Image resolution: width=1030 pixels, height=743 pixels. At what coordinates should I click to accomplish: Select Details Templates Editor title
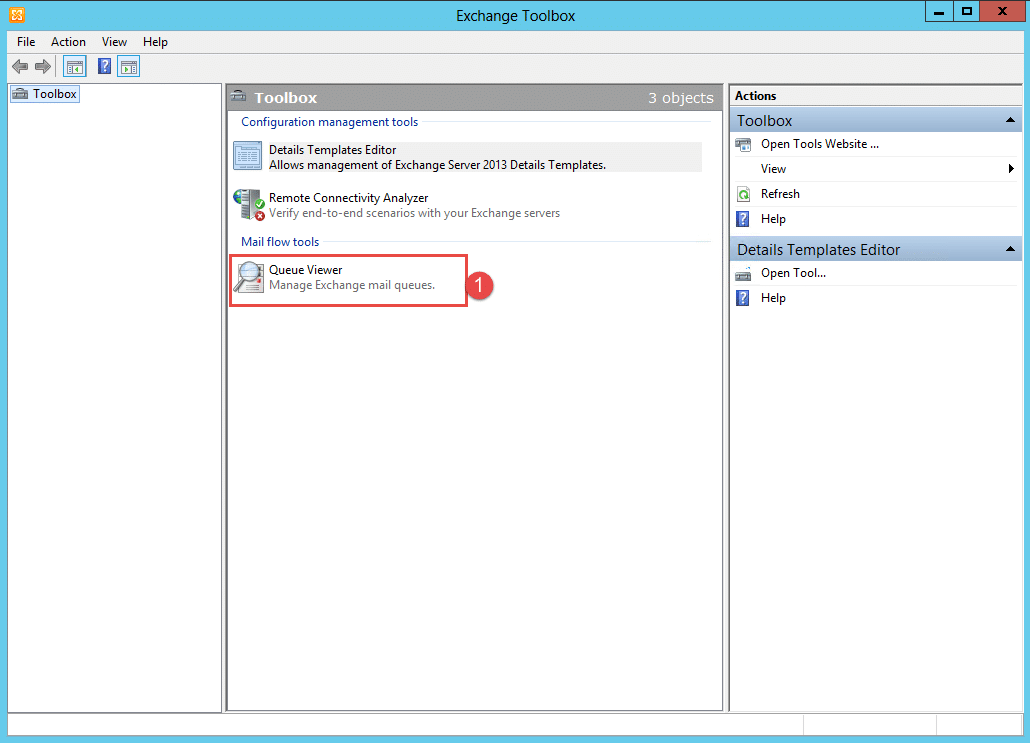coord(332,150)
